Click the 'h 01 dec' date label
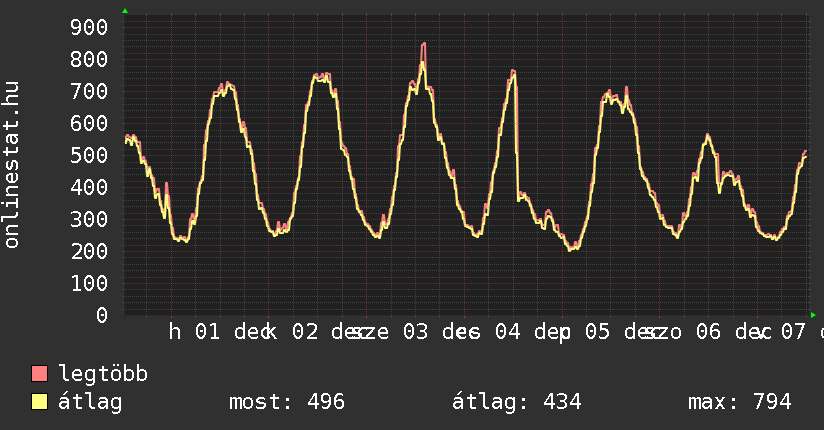The width and height of the screenshot is (824, 430). pyautogui.click(x=215, y=332)
